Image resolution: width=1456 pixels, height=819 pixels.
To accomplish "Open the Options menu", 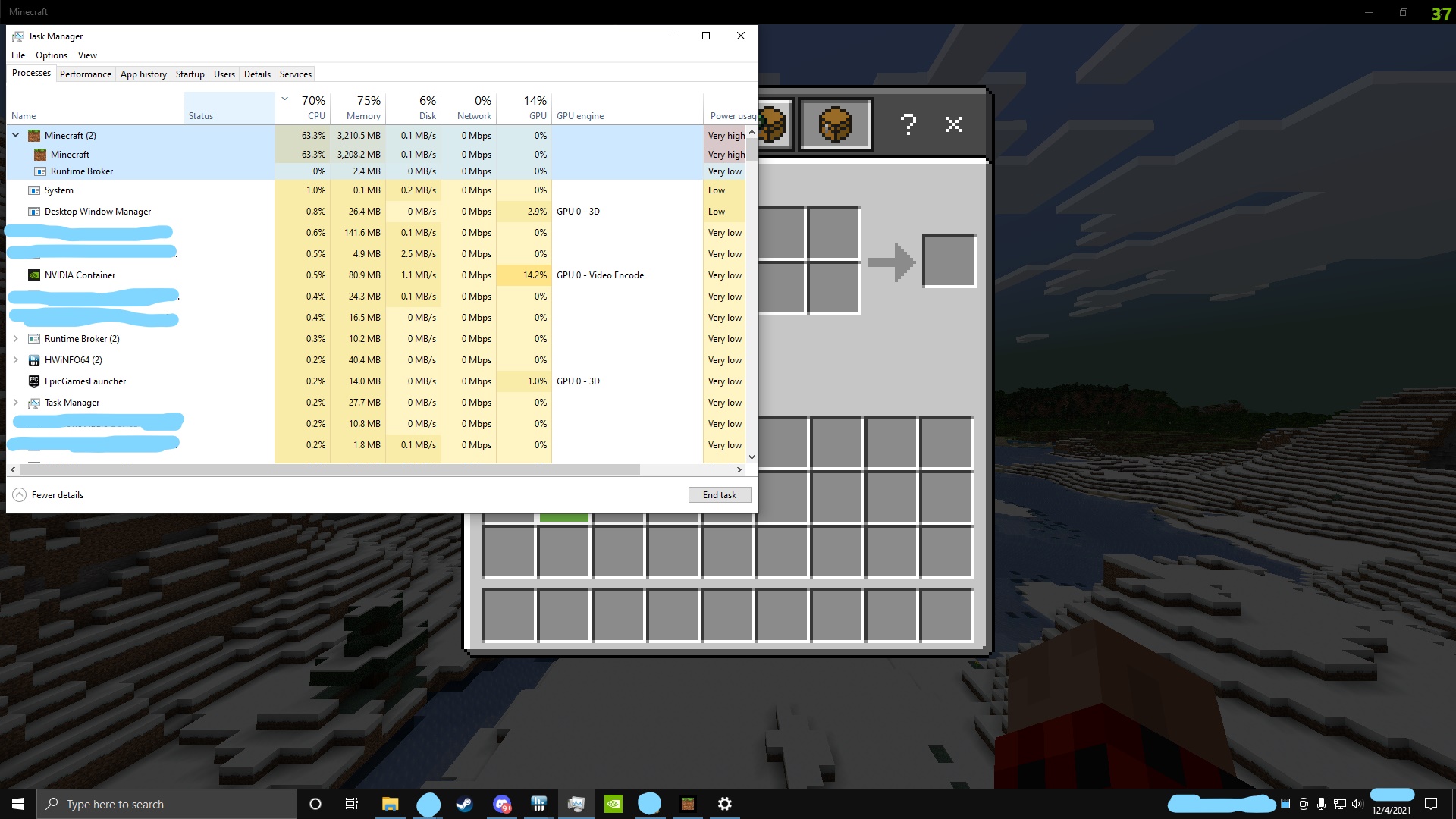I will tap(52, 55).
